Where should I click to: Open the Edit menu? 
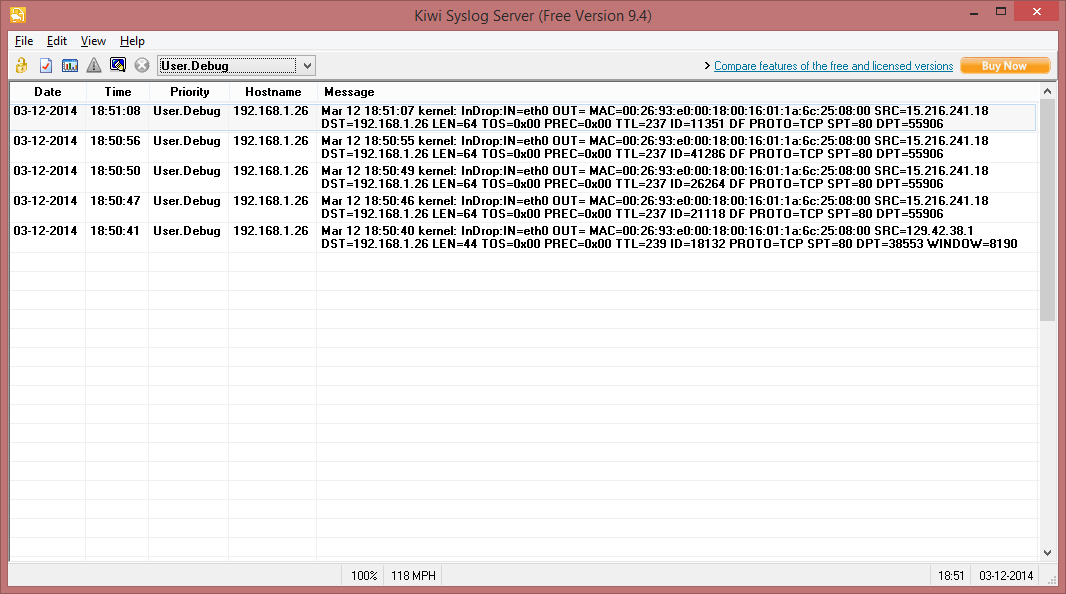coord(56,41)
